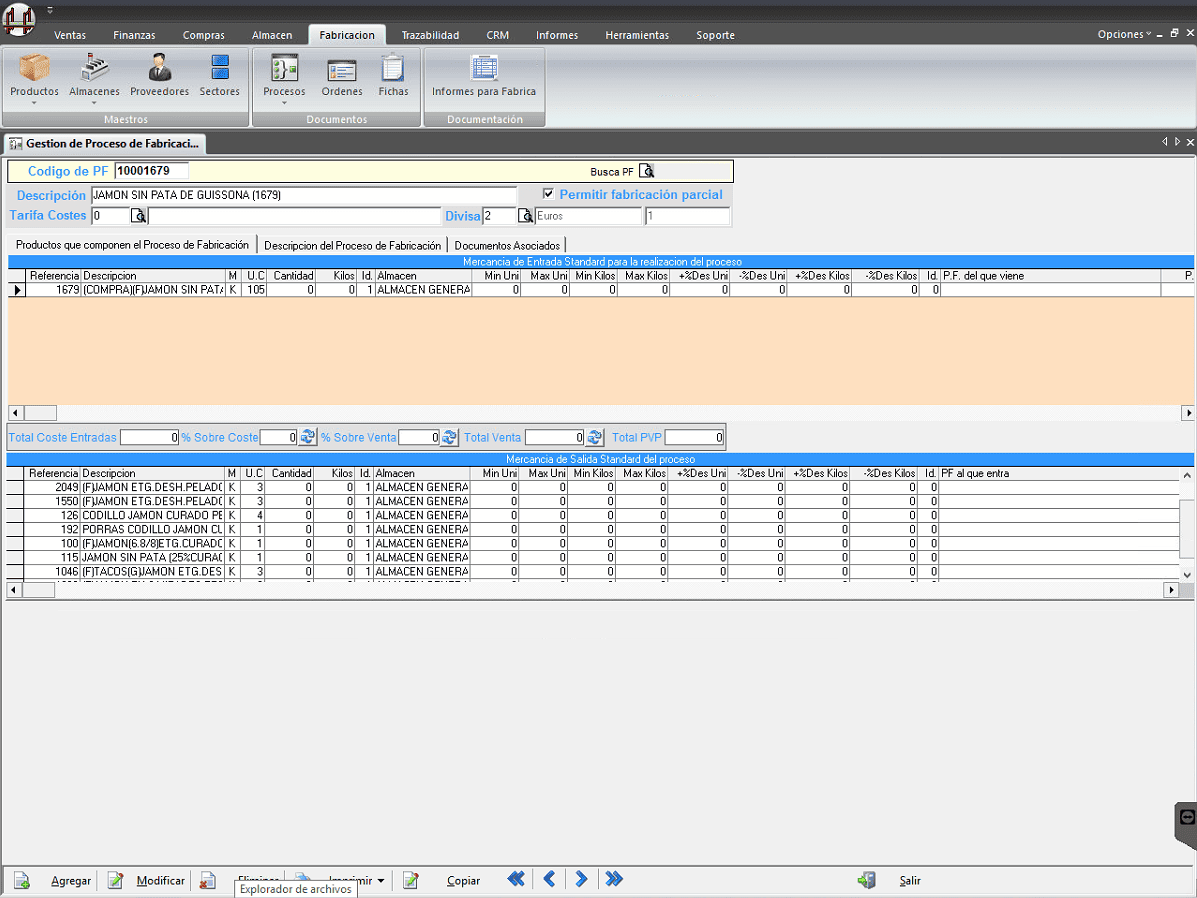Screen dimensions: 1197x898
Task: Click the Eliminar delete-document icon
Action: 208,880
